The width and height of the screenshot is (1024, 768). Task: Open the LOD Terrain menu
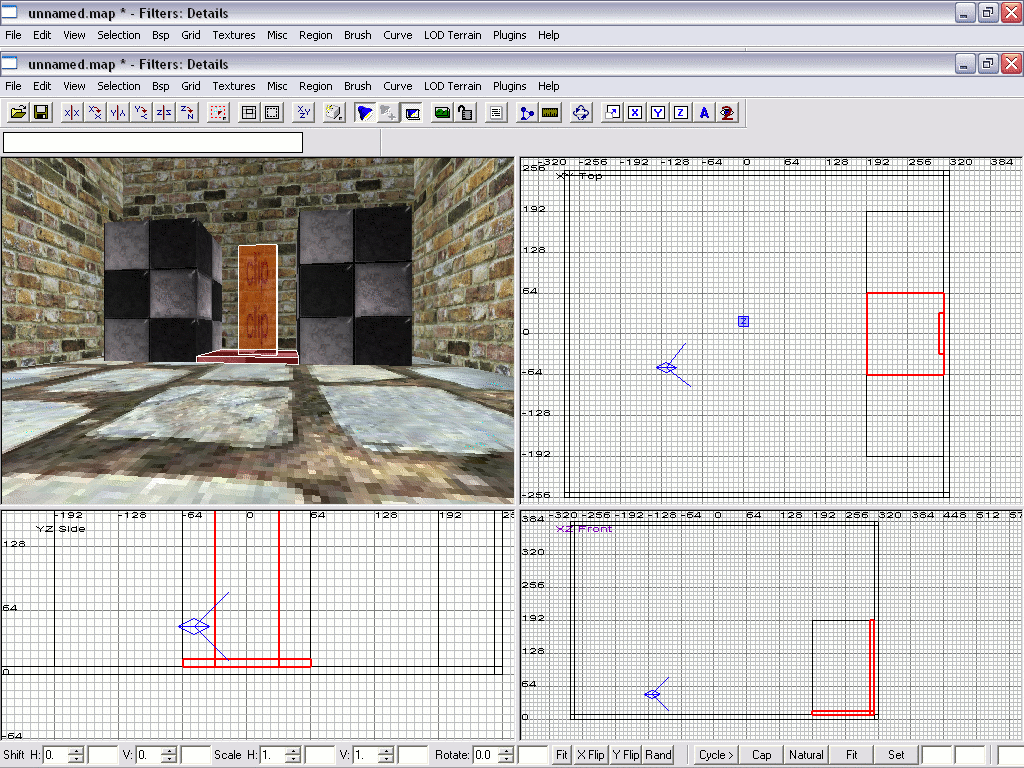(453, 86)
